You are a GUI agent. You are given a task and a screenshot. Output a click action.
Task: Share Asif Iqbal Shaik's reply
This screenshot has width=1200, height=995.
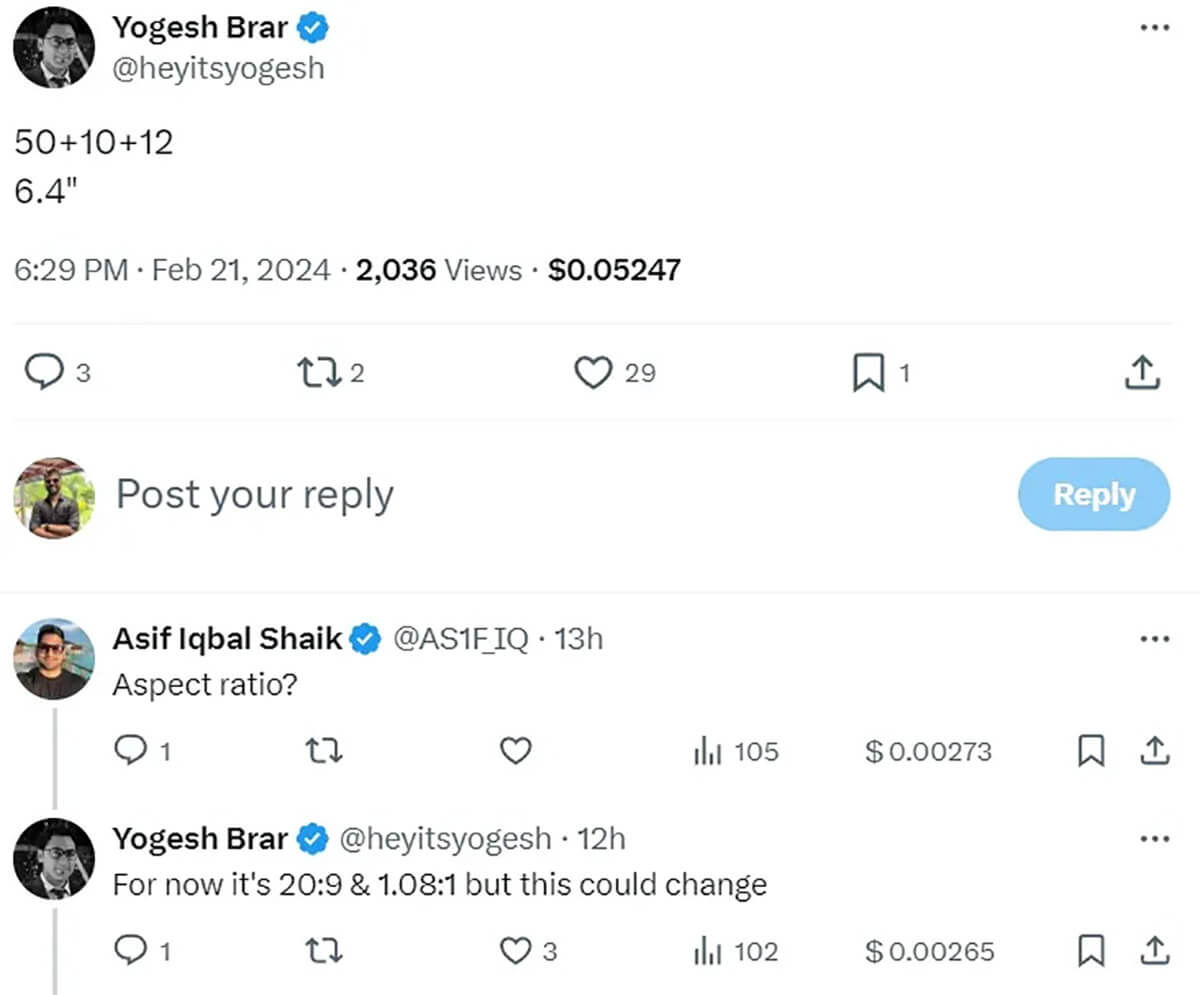tap(1153, 751)
